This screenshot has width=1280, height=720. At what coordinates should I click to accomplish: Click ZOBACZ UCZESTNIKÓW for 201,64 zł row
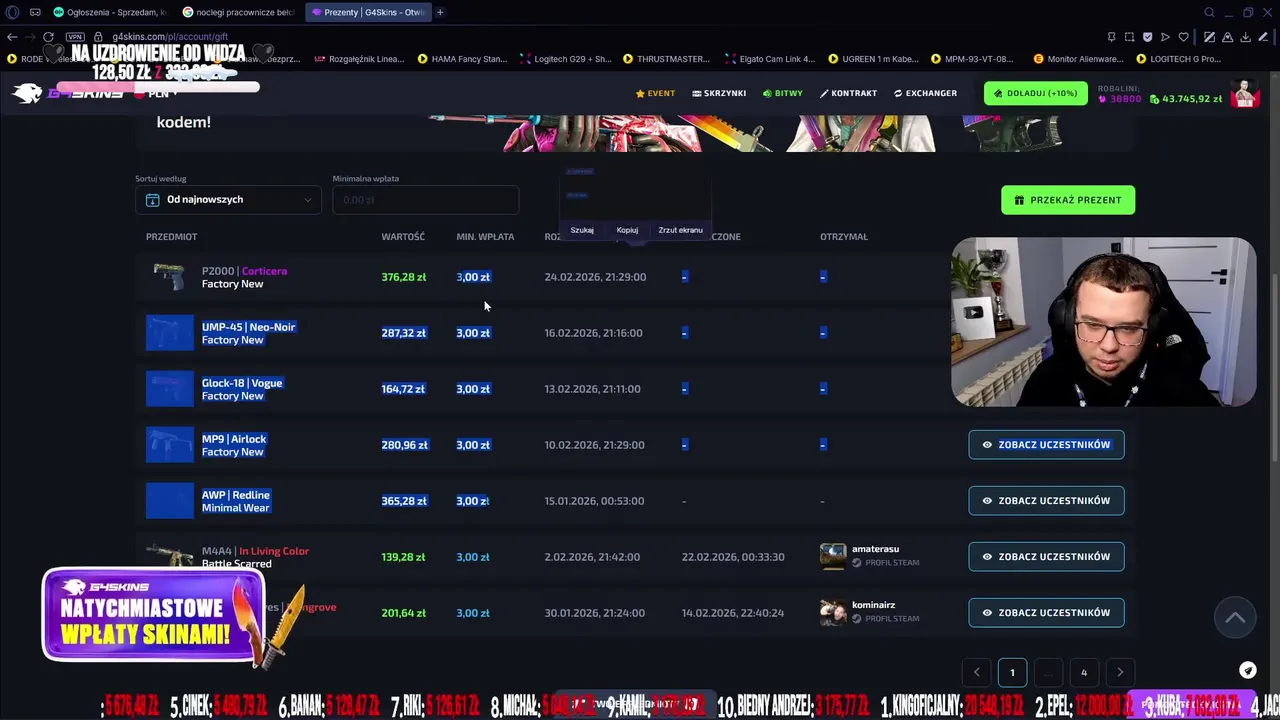click(x=1046, y=613)
